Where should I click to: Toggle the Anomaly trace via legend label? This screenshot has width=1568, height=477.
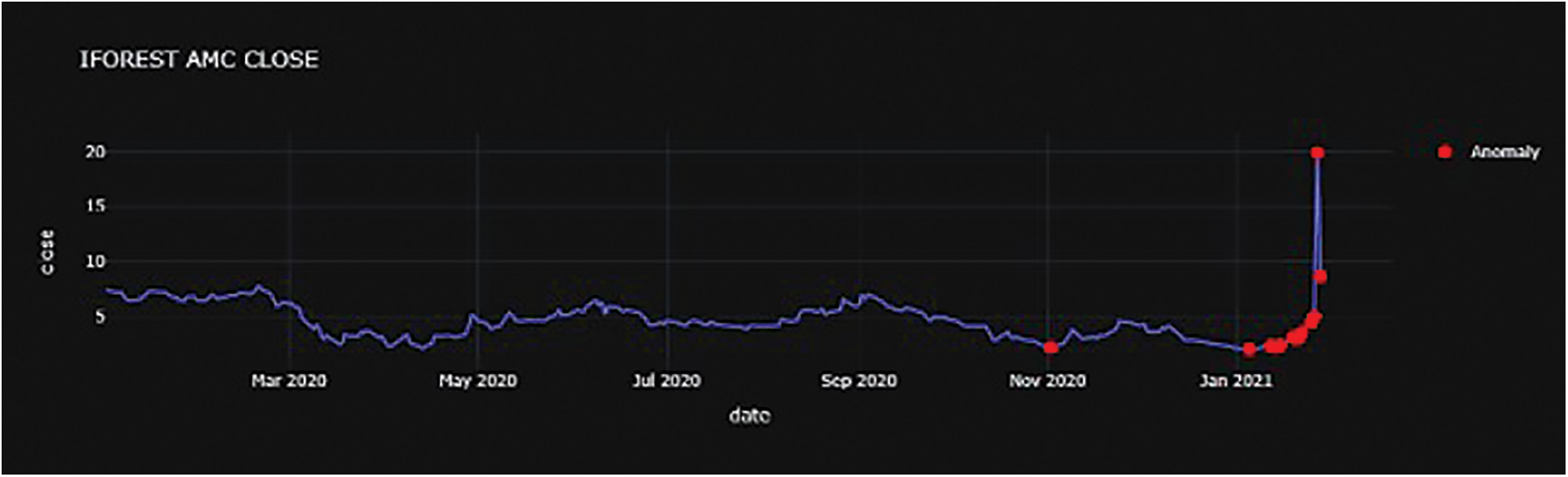point(1505,152)
